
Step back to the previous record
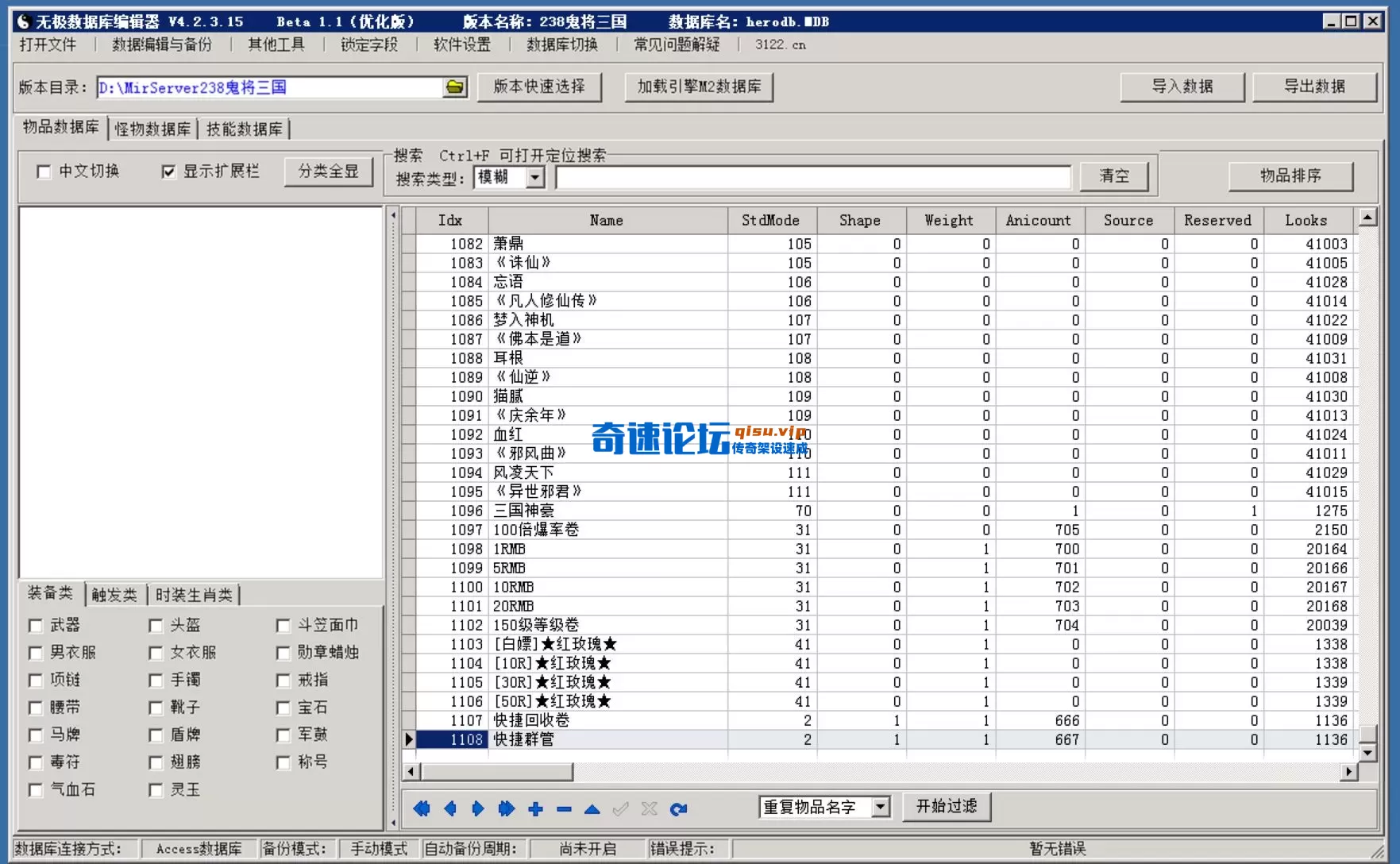click(450, 808)
